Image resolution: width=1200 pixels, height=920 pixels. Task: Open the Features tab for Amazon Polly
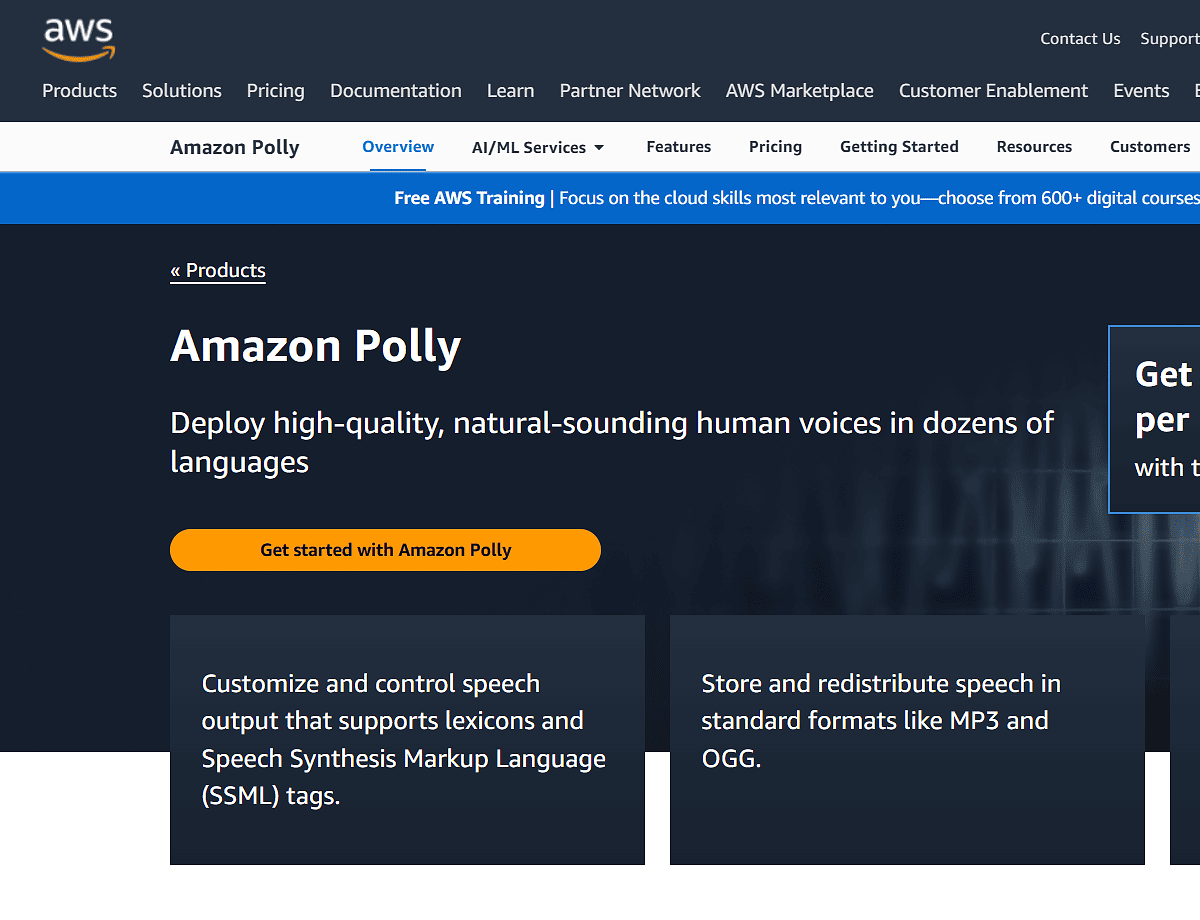[x=678, y=146]
